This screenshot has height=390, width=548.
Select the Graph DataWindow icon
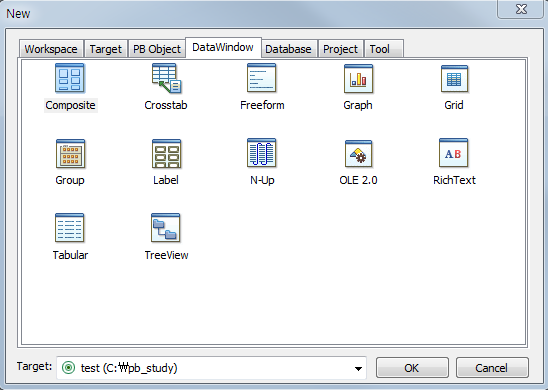pos(358,78)
